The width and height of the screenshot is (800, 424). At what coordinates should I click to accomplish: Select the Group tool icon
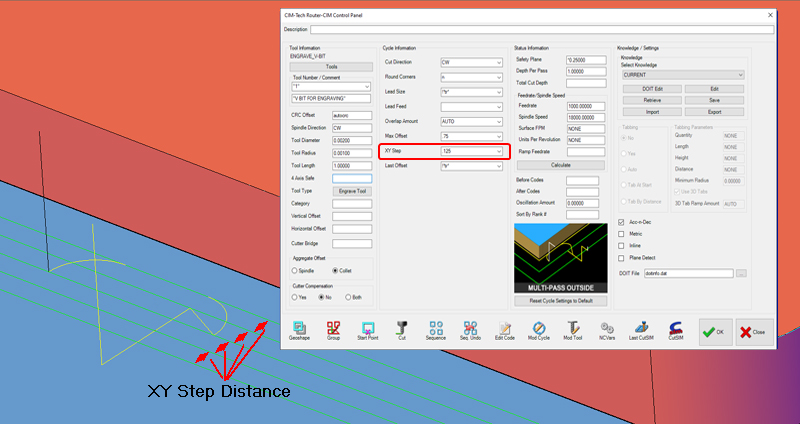[333, 329]
